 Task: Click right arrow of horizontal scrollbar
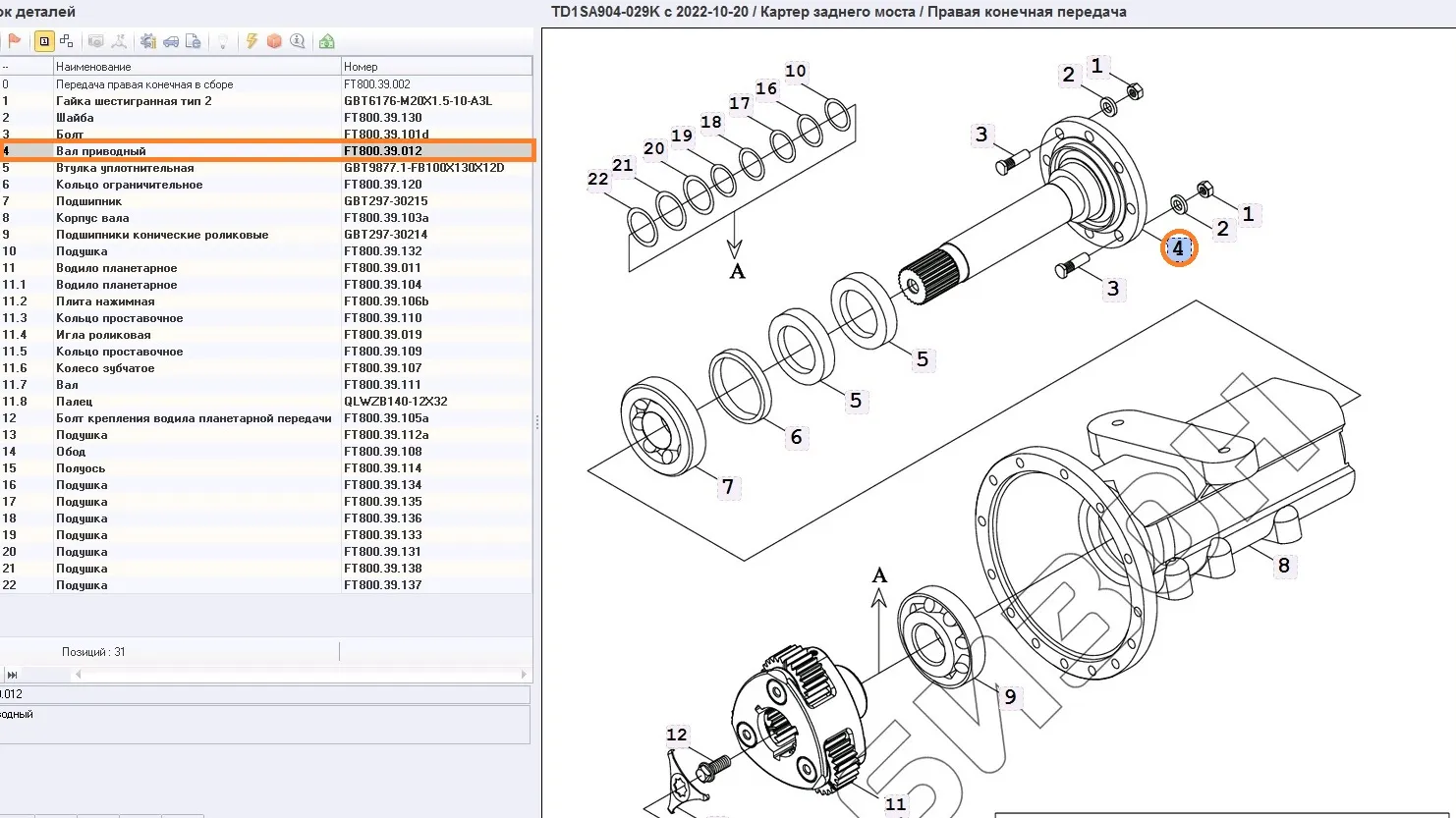tap(524, 675)
